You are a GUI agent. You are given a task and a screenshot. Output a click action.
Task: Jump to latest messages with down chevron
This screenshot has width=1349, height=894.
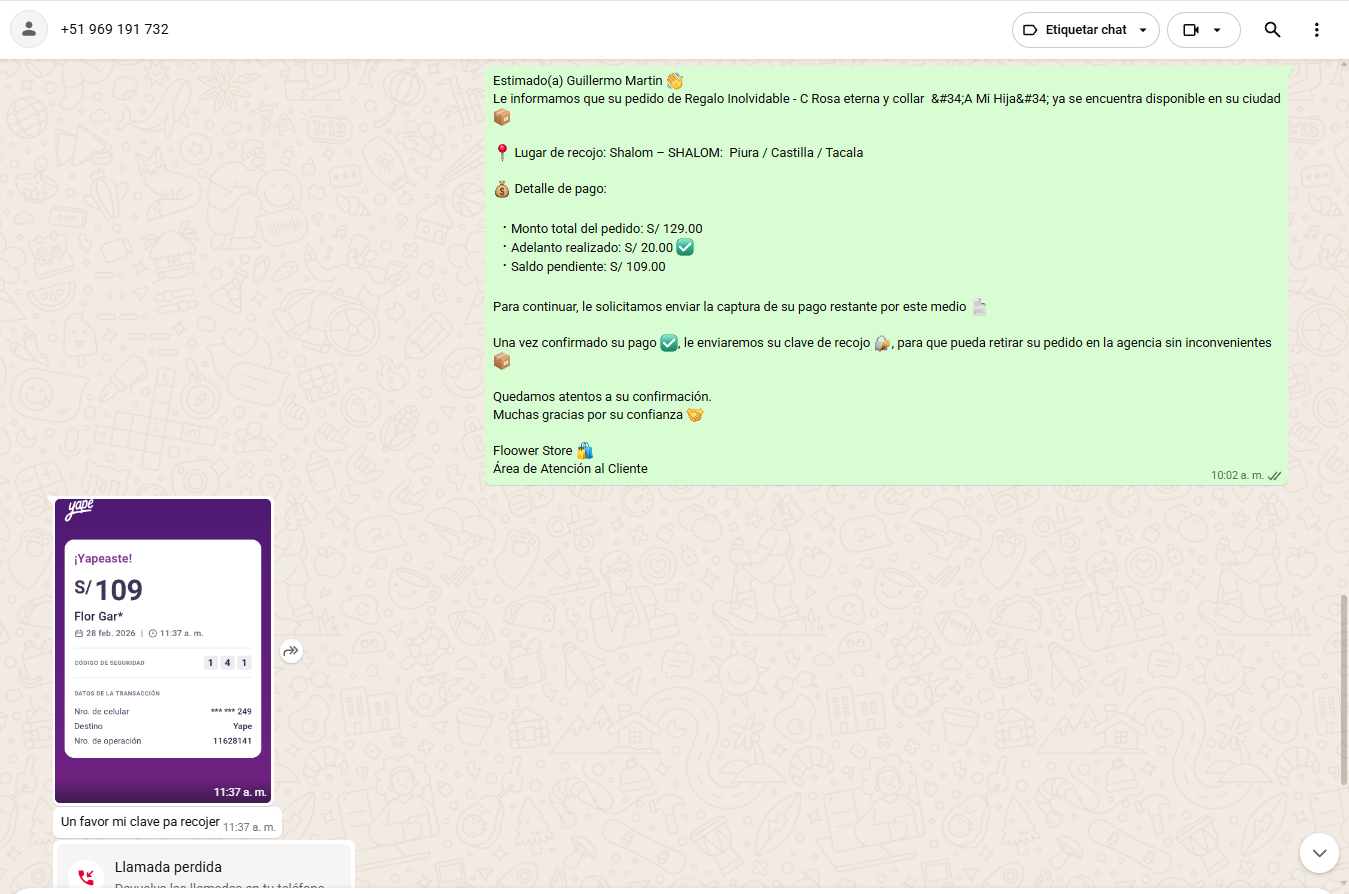point(1319,853)
